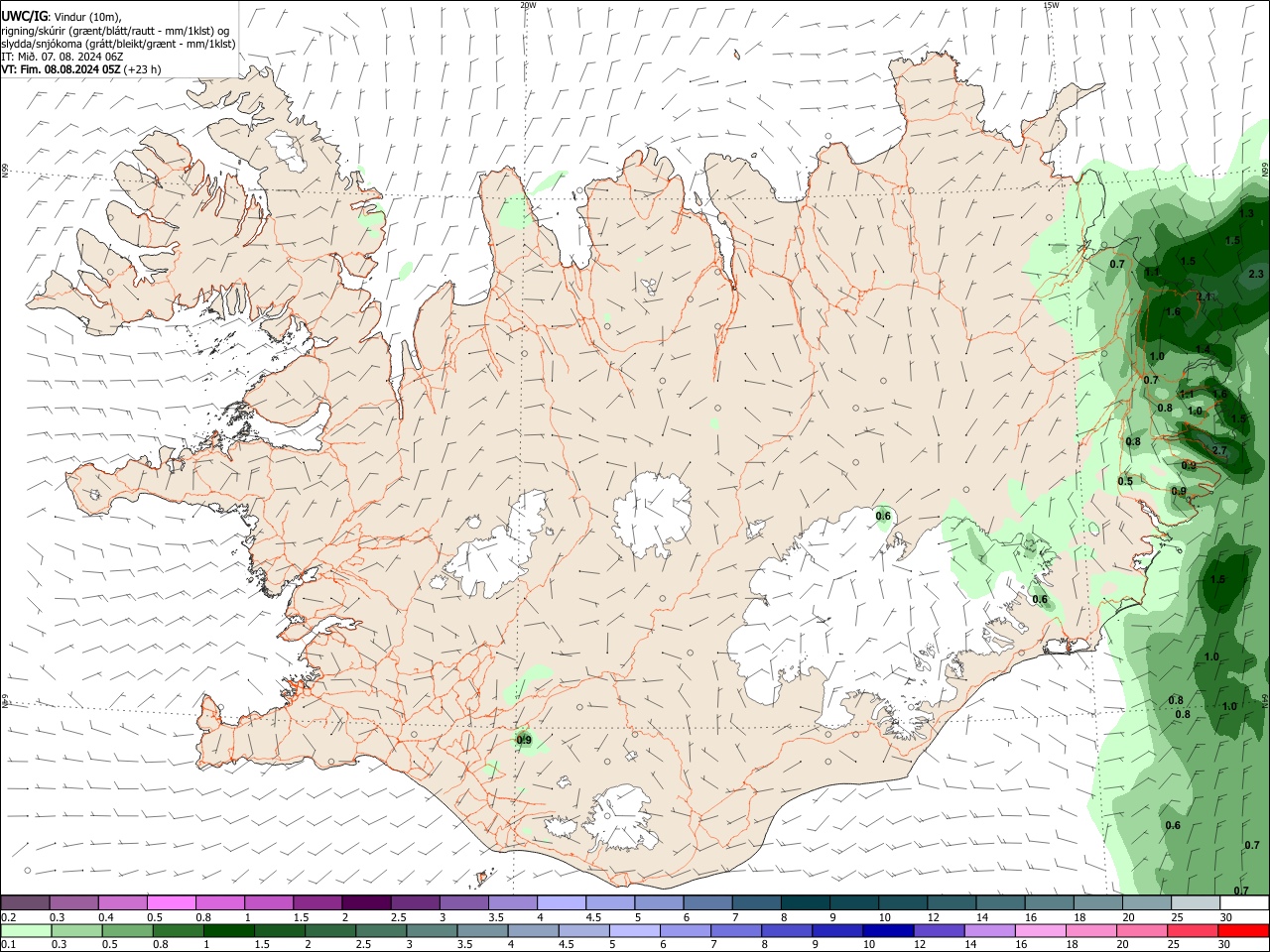Select the snow swatch between 12 and 14

point(952,902)
